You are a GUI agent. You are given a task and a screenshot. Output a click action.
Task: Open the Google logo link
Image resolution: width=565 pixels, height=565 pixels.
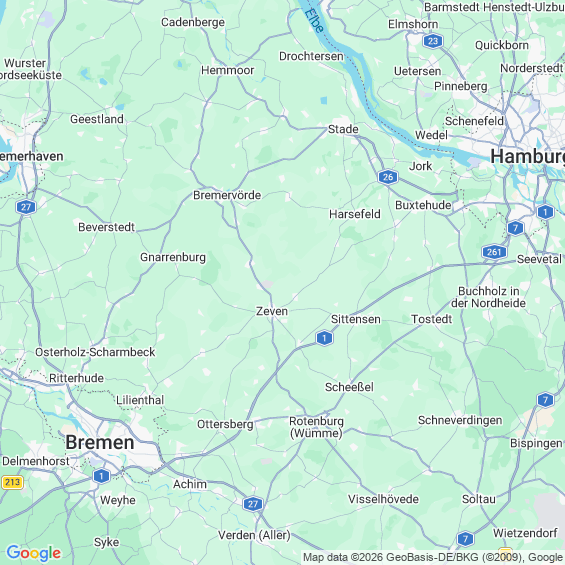[x=34, y=553]
